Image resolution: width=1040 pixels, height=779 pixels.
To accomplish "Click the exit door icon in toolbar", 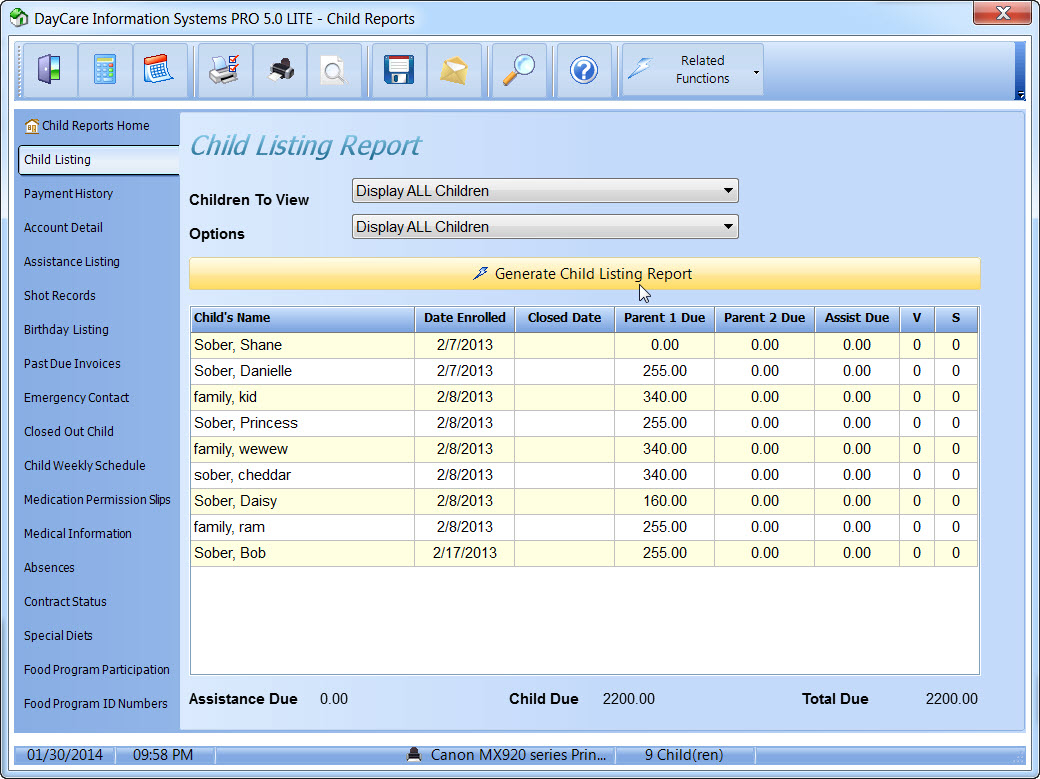I will point(49,70).
